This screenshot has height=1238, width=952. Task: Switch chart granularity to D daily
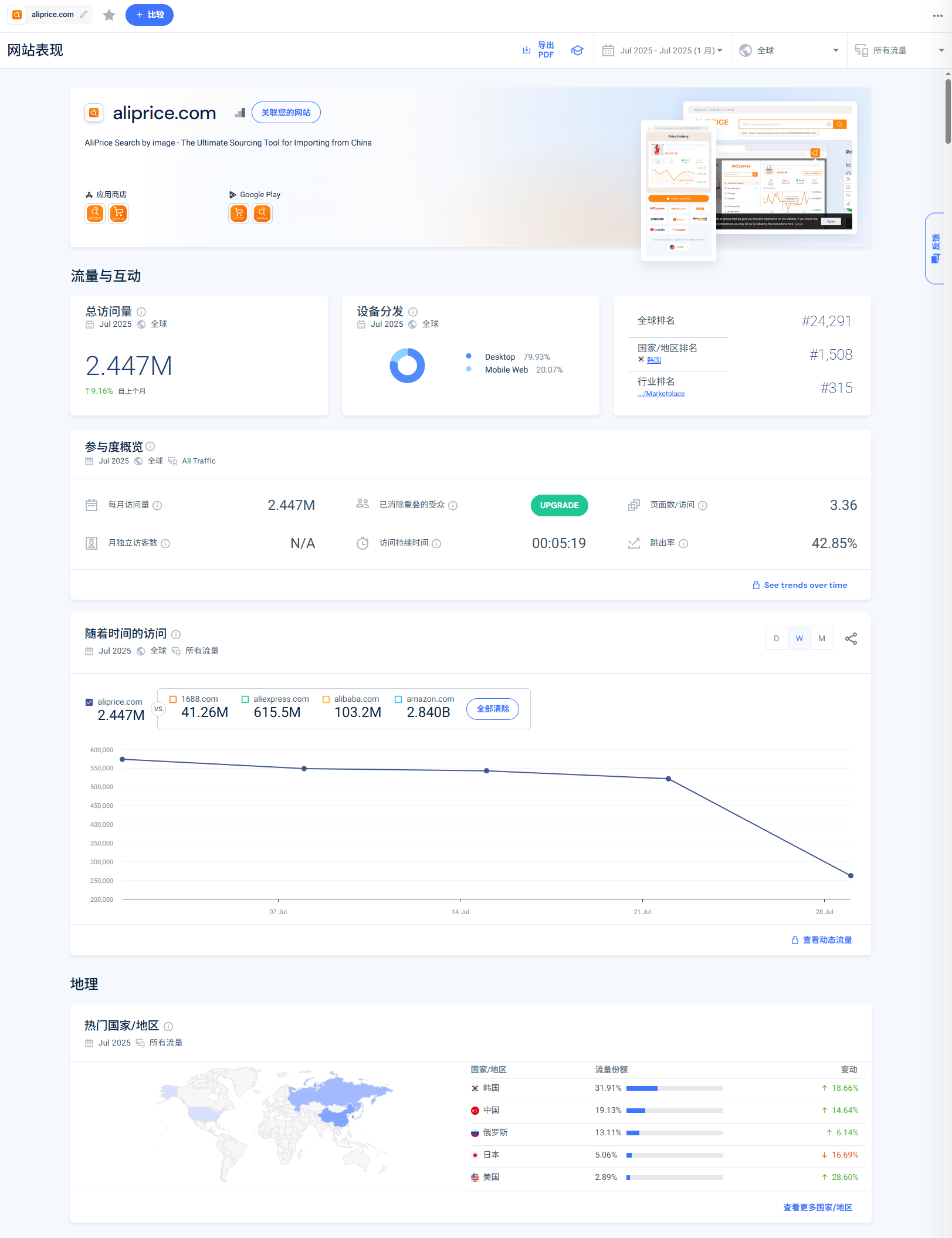[x=777, y=638]
